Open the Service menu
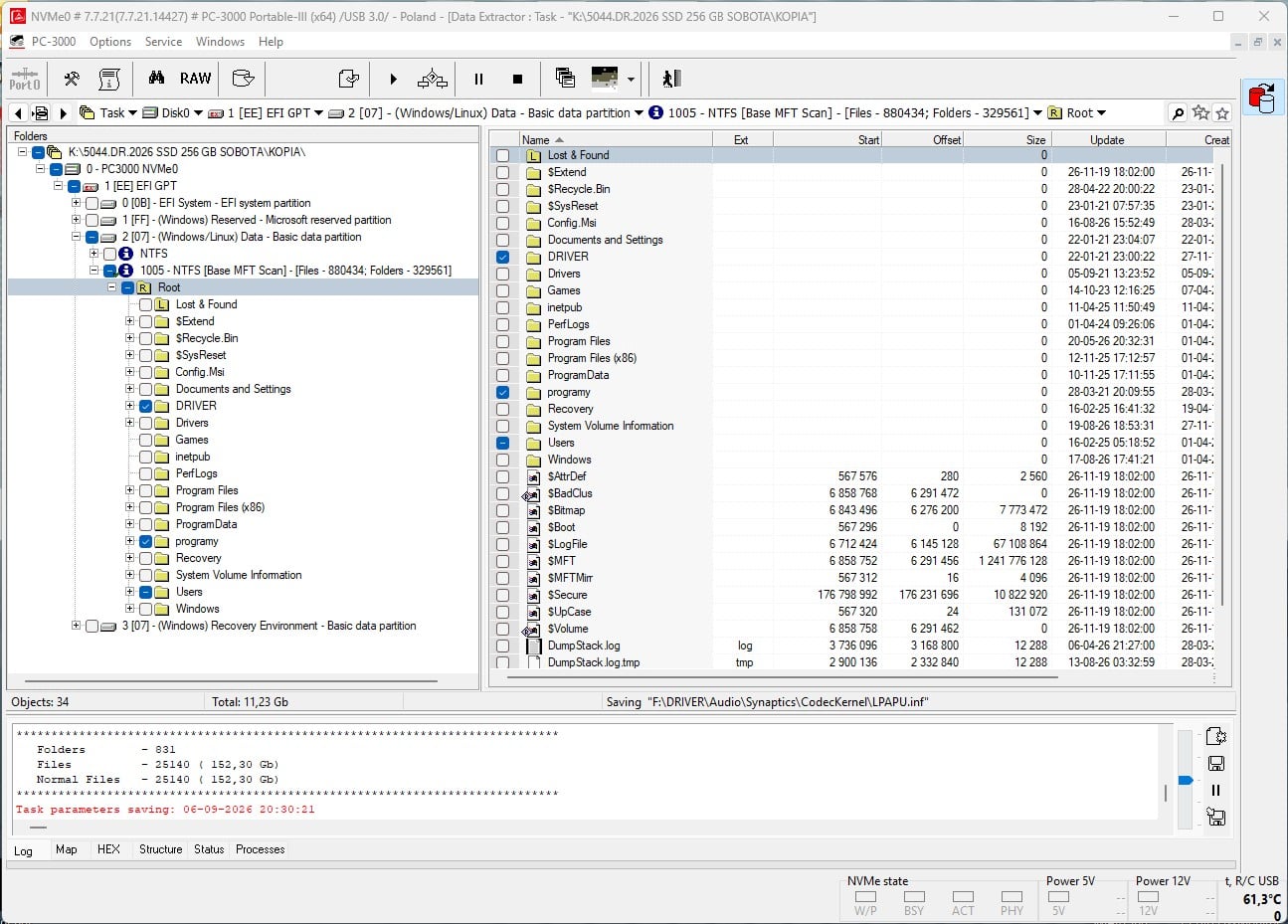The width and height of the screenshot is (1288, 924). pos(163,42)
